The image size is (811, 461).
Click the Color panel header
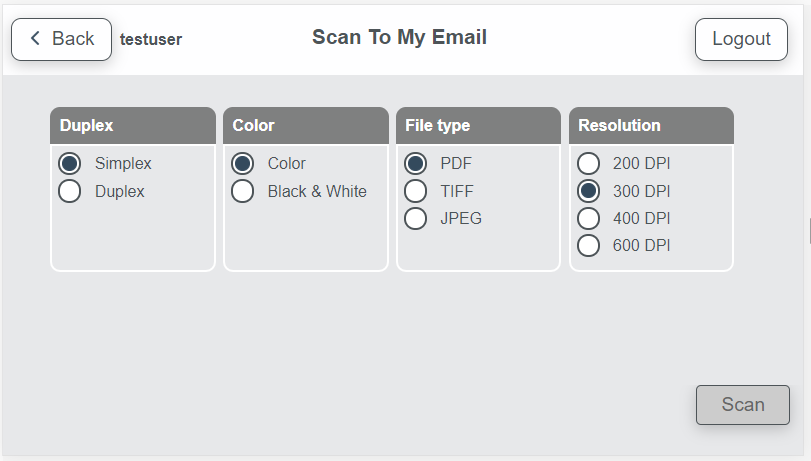(306, 126)
